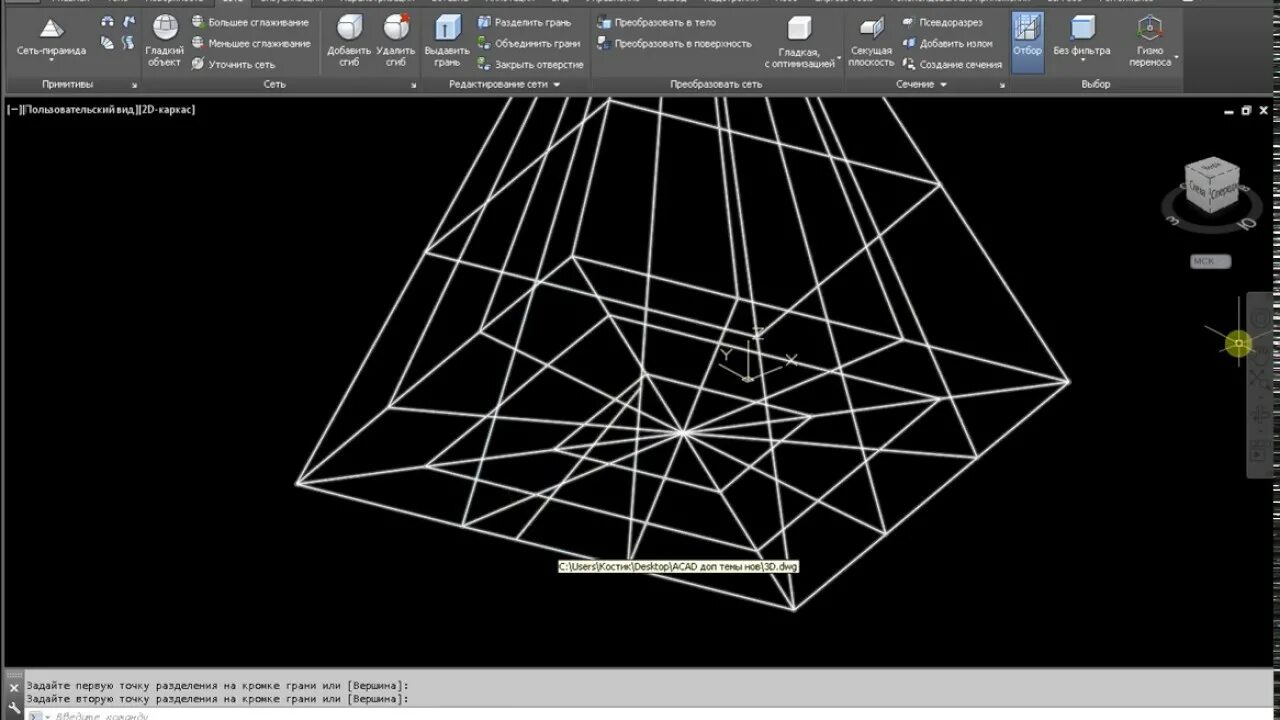This screenshot has width=1280, height=720.
Task: Expand the Редактирование сети panel
Action: [505, 85]
